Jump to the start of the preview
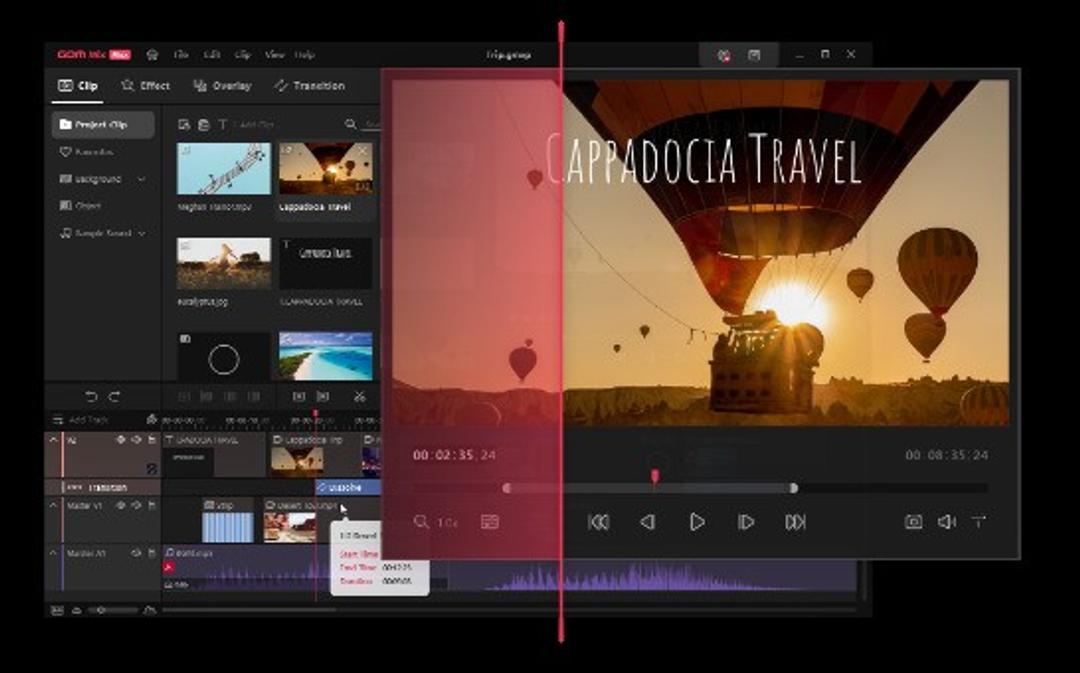1080x673 pixels. pos(599,522)
